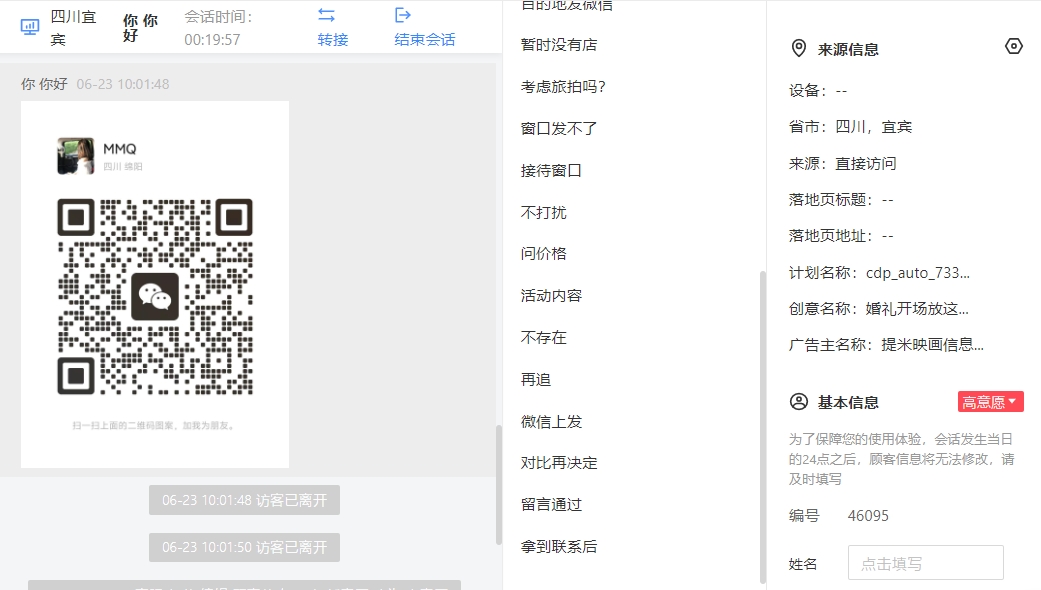The image size is (1041, 590).
Task: Select quick reply 暂时没有店
Action: pos(559,45)
